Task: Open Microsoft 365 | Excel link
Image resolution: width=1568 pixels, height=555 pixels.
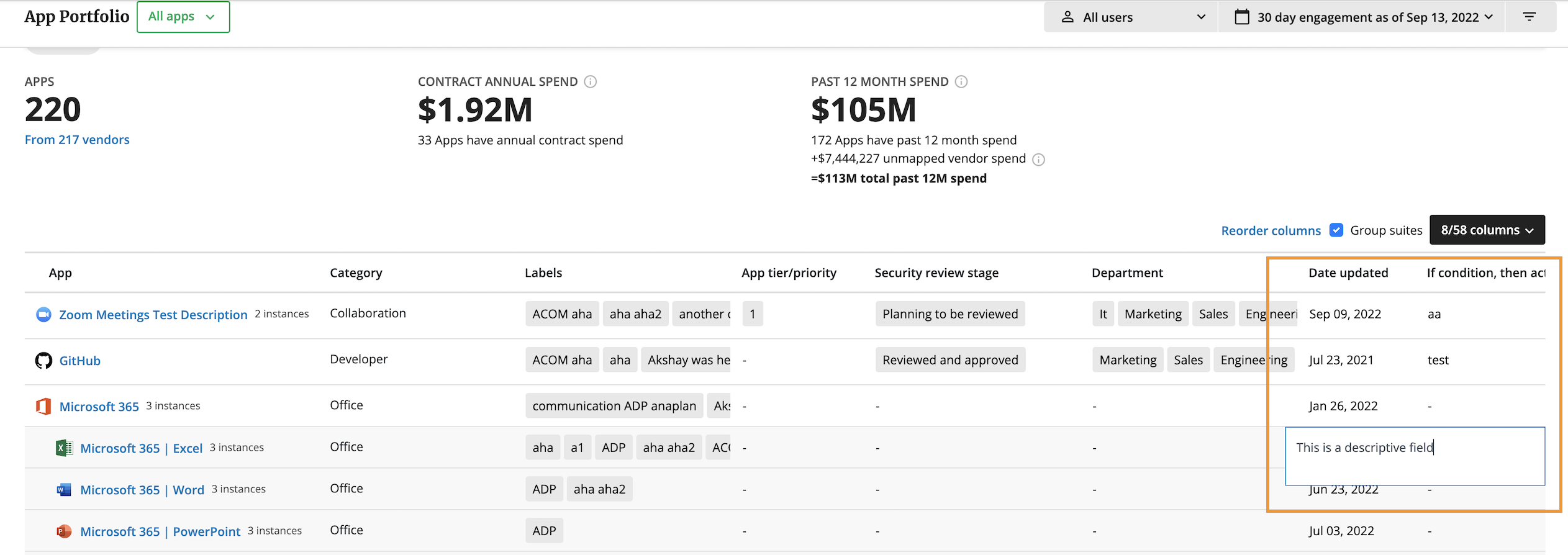Action: click(142, 448)
